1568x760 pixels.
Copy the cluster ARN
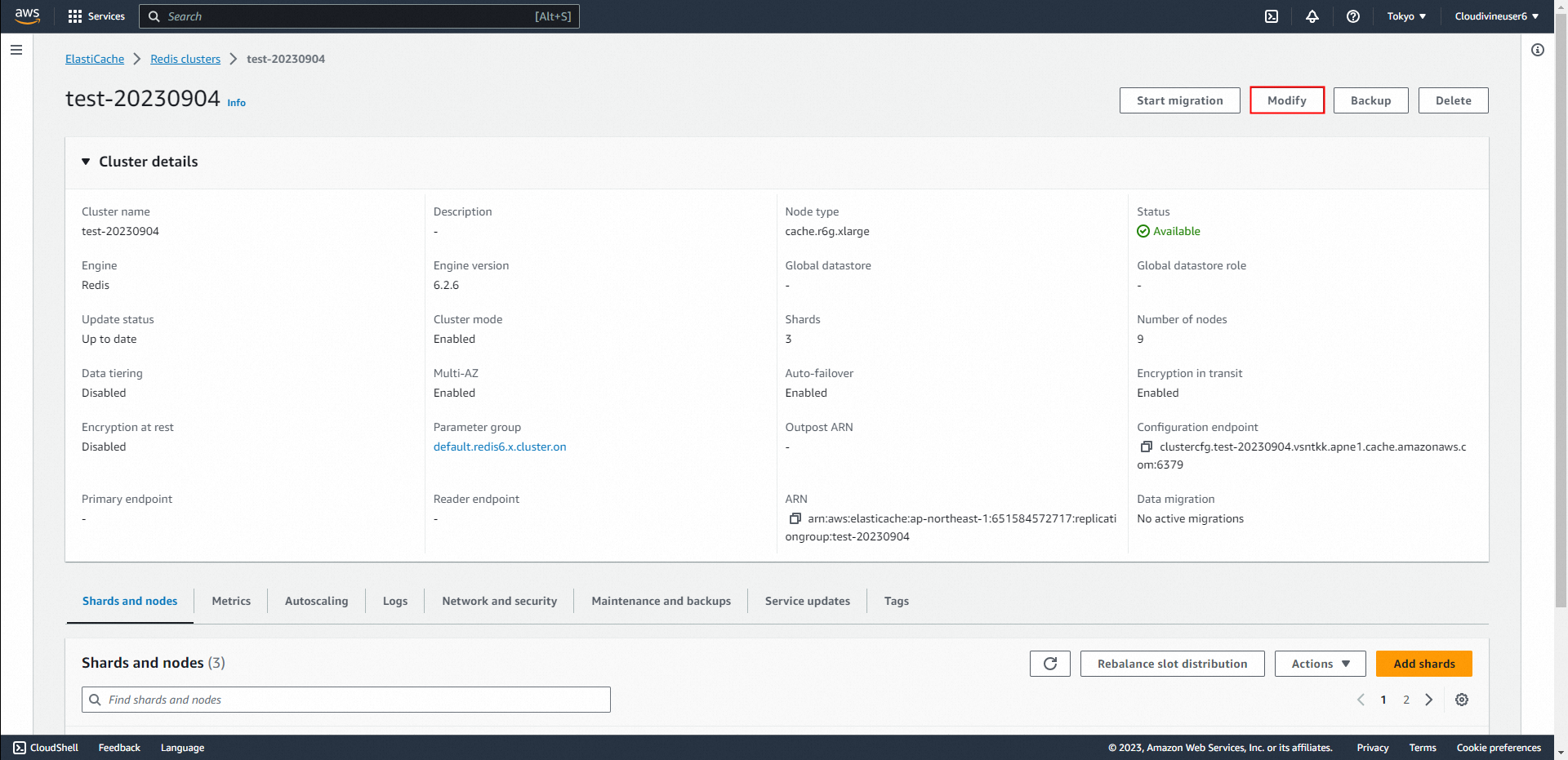pos(795,518)
